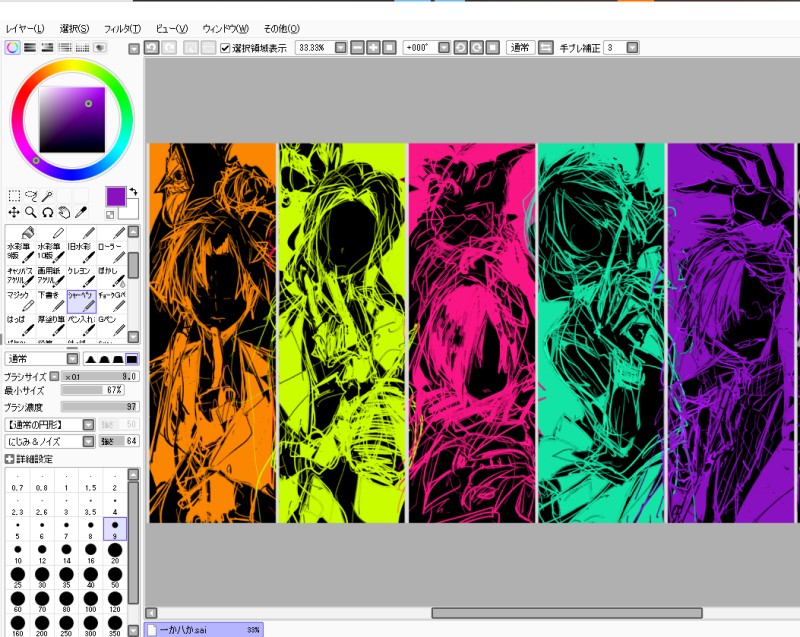
Task: Toggle the RGB slider panel
Action: [x=30, y=47]
